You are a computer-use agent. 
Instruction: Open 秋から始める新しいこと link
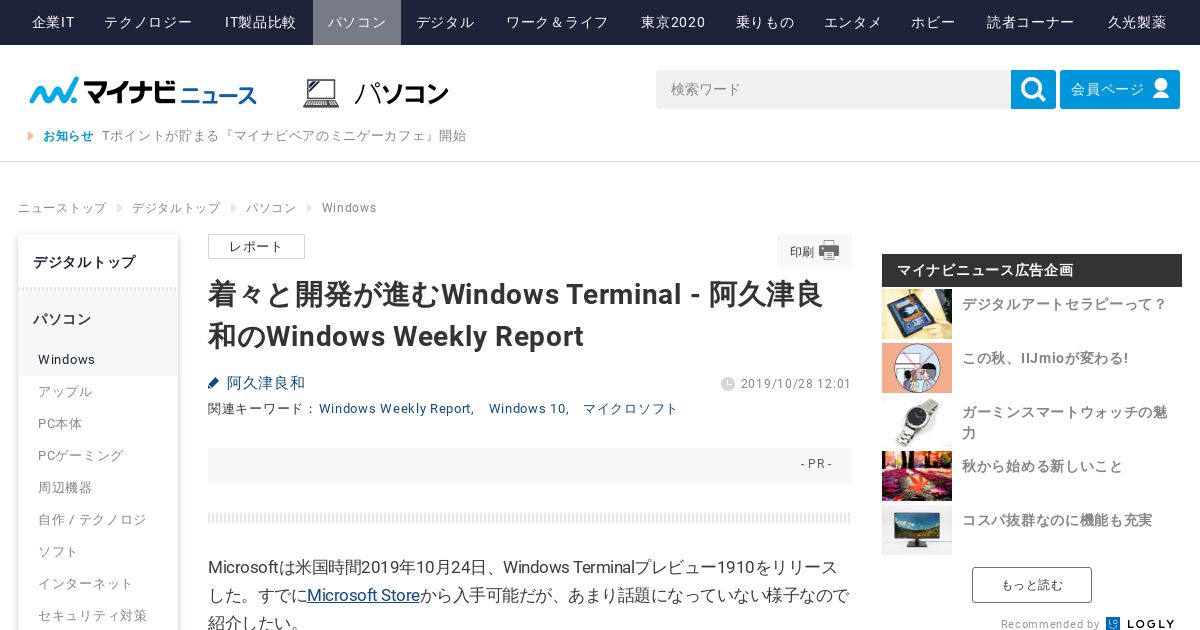click(1042, 466)
